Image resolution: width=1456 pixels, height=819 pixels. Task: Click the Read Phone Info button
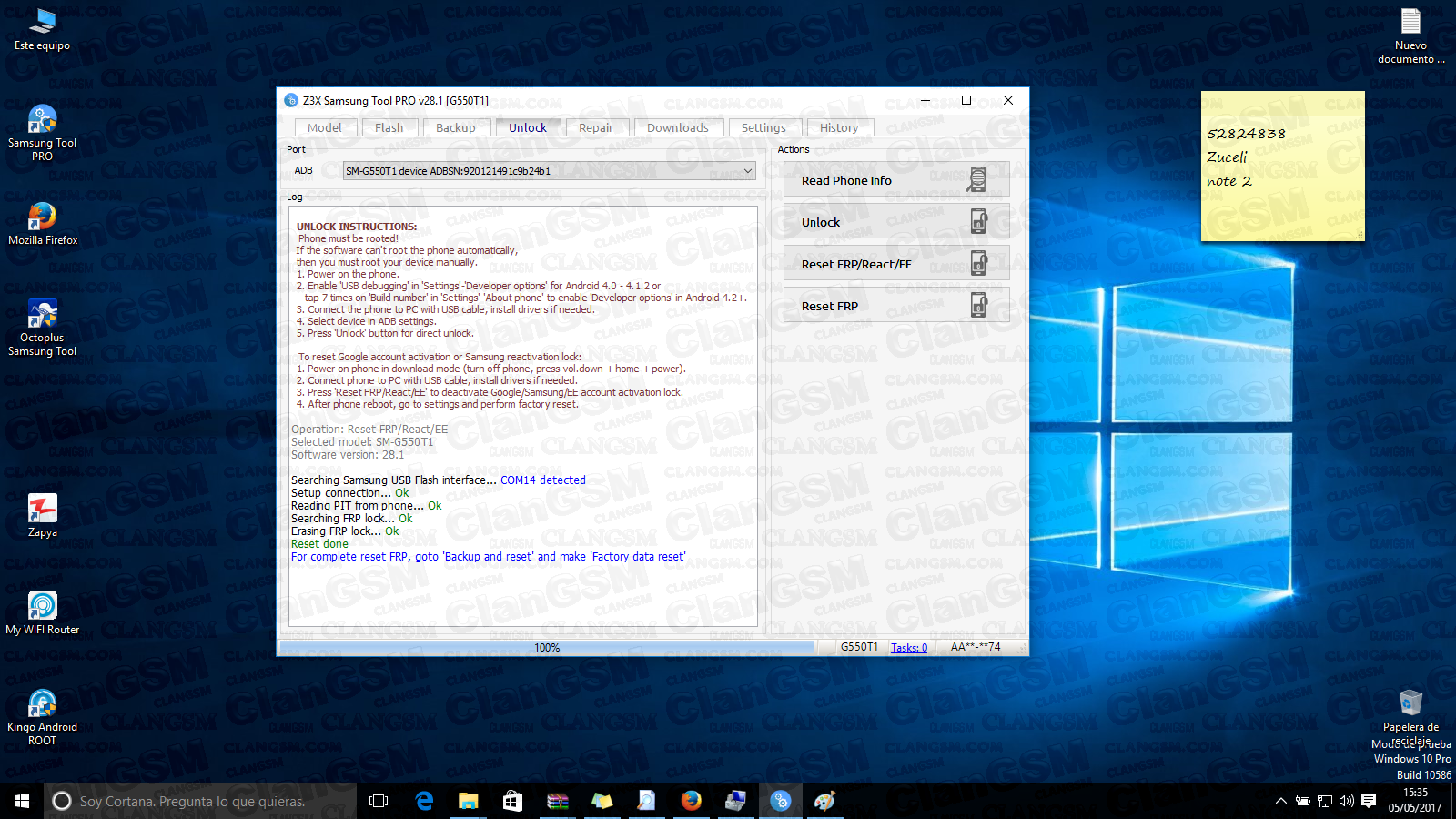coord(896,179)
